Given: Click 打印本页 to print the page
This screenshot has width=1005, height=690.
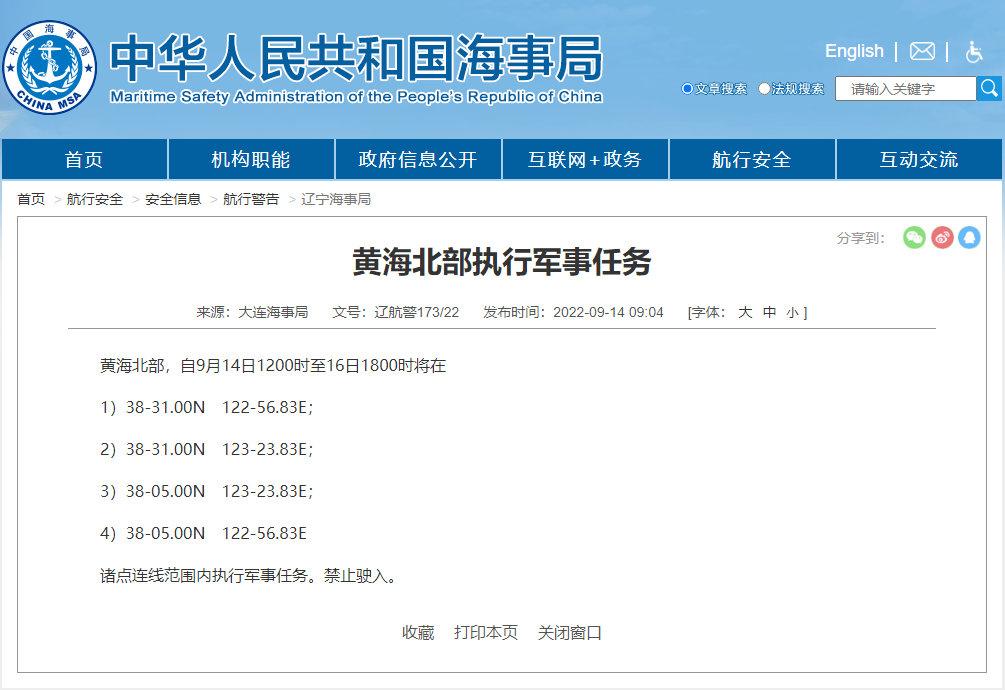Looking at the screenshot, I should pyautogui.click(x=486, y=632).
